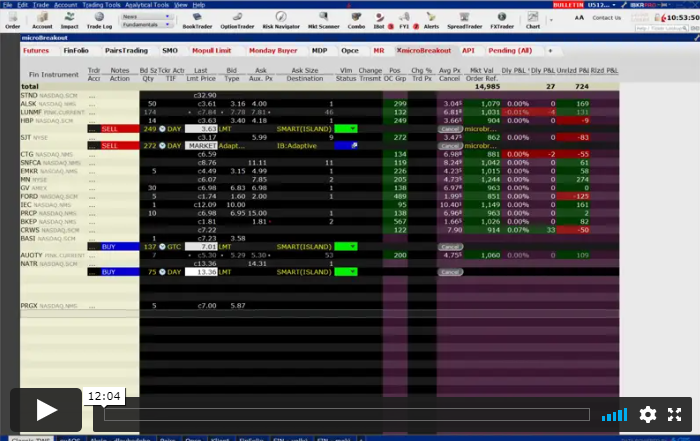Switch to the Pending (All) tab
This screenshot has width=700, height=441.
tap(510, 50)
